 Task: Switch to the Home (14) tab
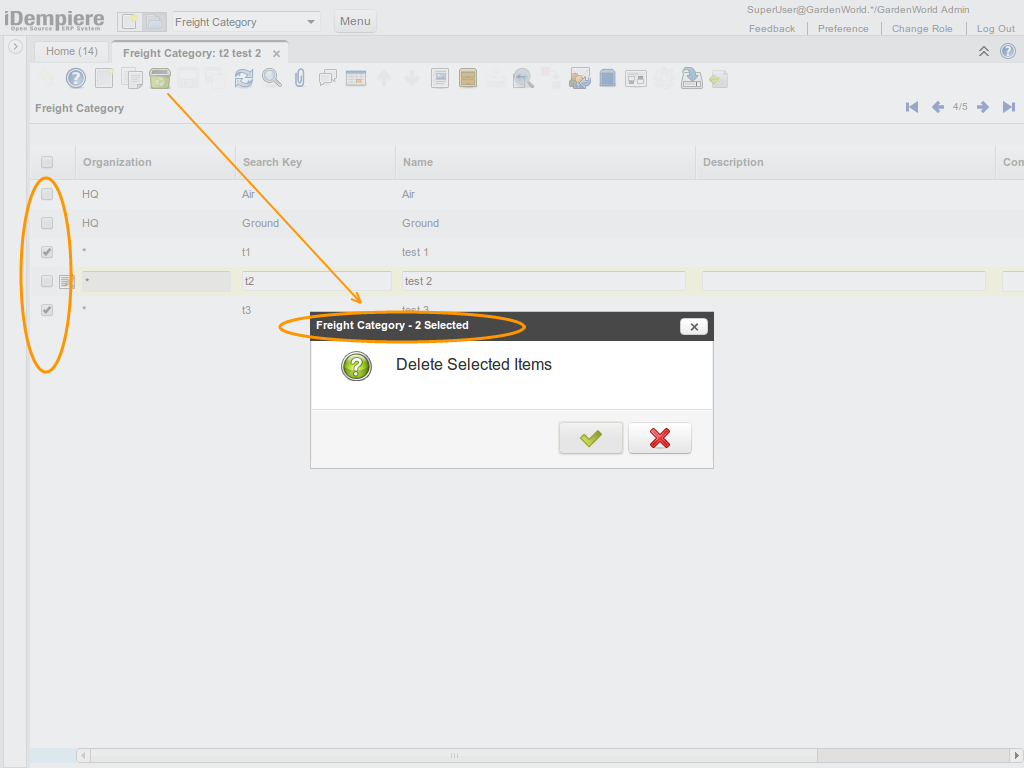point(72,51)
